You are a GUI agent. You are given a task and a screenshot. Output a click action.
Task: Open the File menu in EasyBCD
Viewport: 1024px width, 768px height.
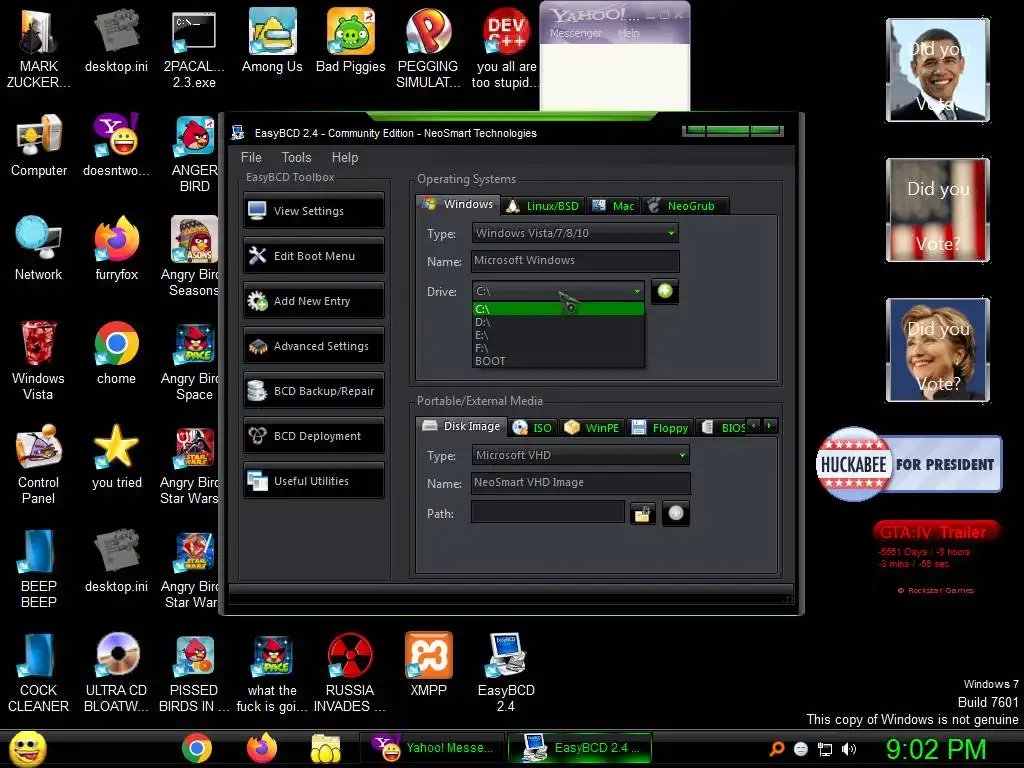point(251,157)
